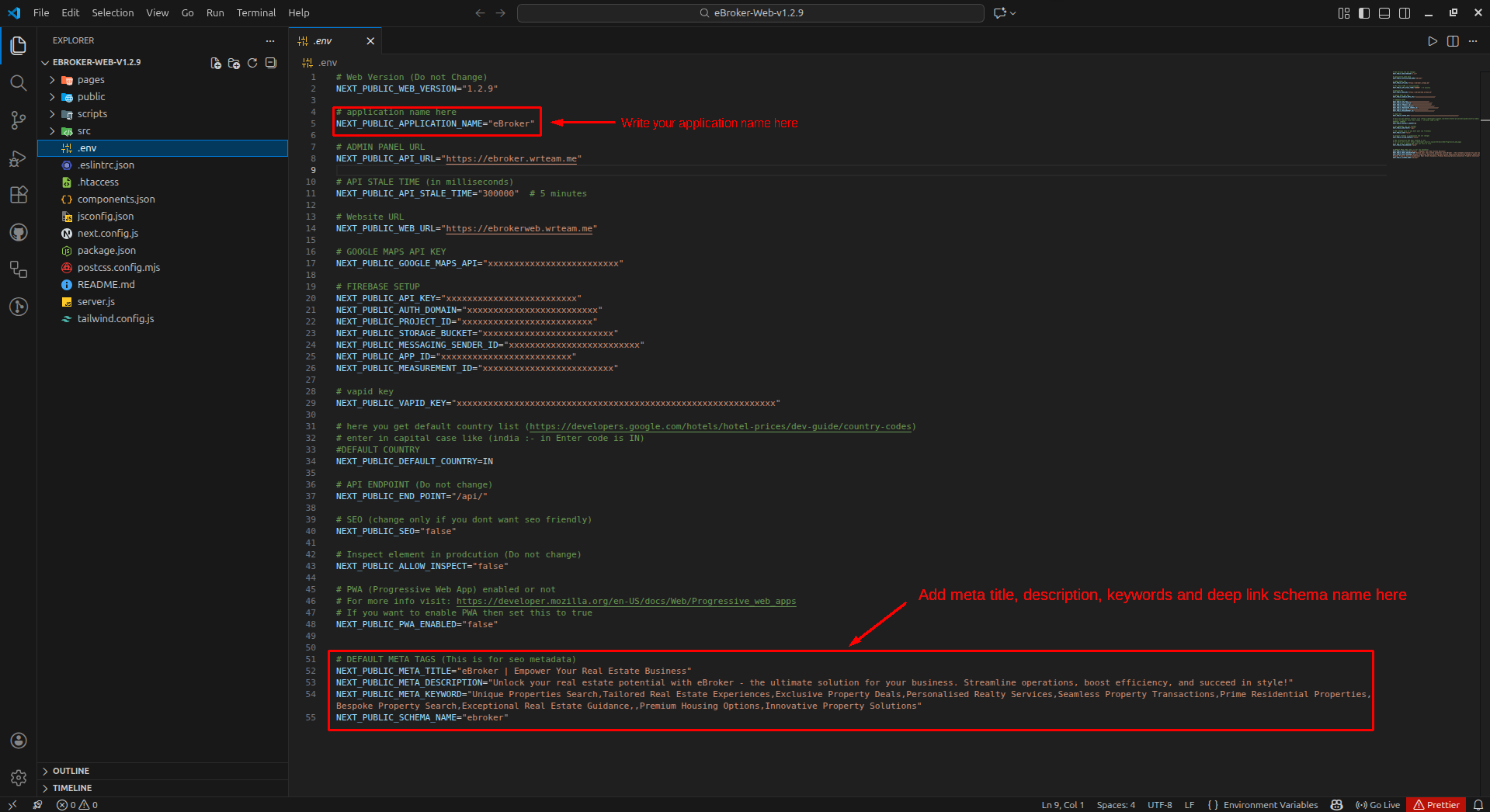Refresh the Explorer file tree
This screenshot has width=1490, height=812.
252,63
